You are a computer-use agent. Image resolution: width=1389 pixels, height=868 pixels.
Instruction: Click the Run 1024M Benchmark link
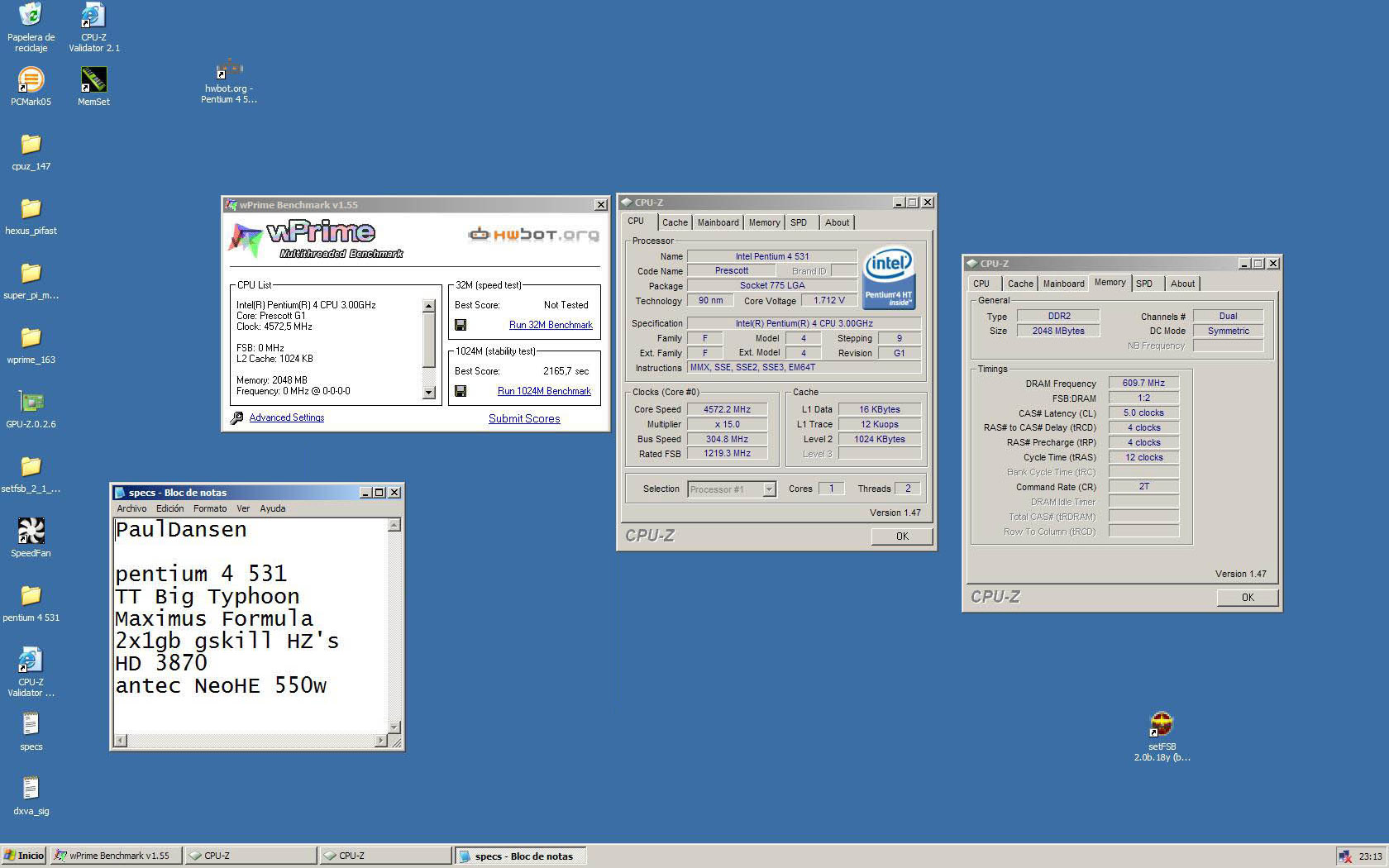[x=544, y=391]
